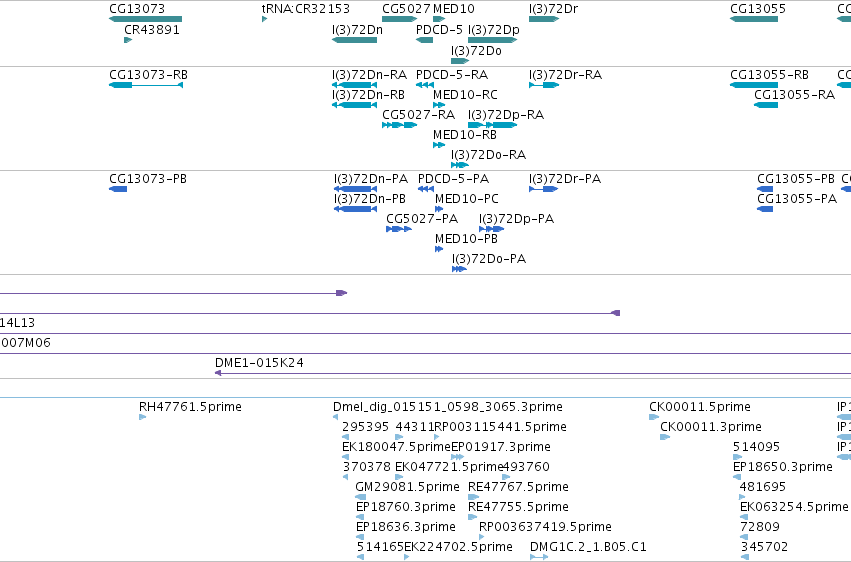Click the EK224702.5prime EST marker
Viewport: 851px width, 562px height.
pyautogui.click(x=407, y=557)
